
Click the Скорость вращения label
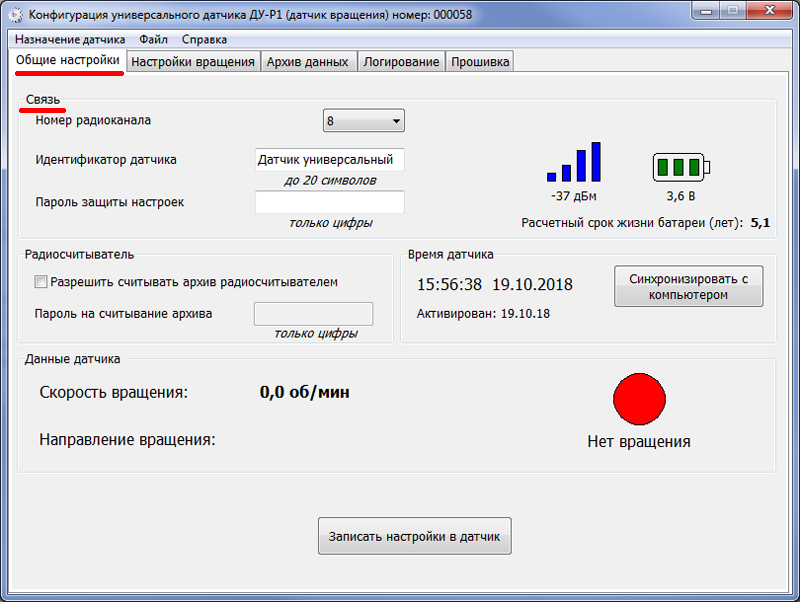(114, 392)
